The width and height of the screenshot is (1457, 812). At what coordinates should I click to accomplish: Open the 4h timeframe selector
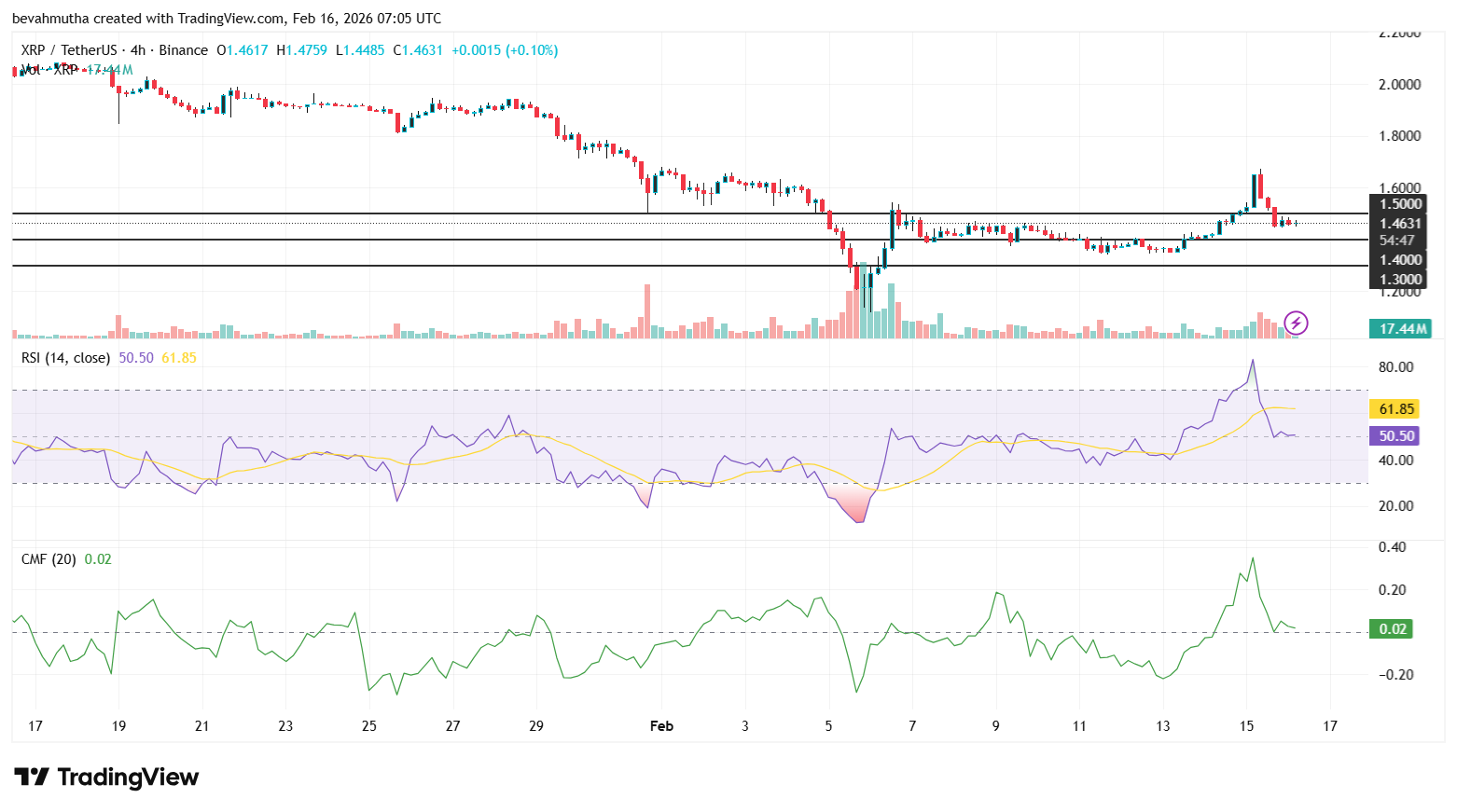click(x=138, y=50)
